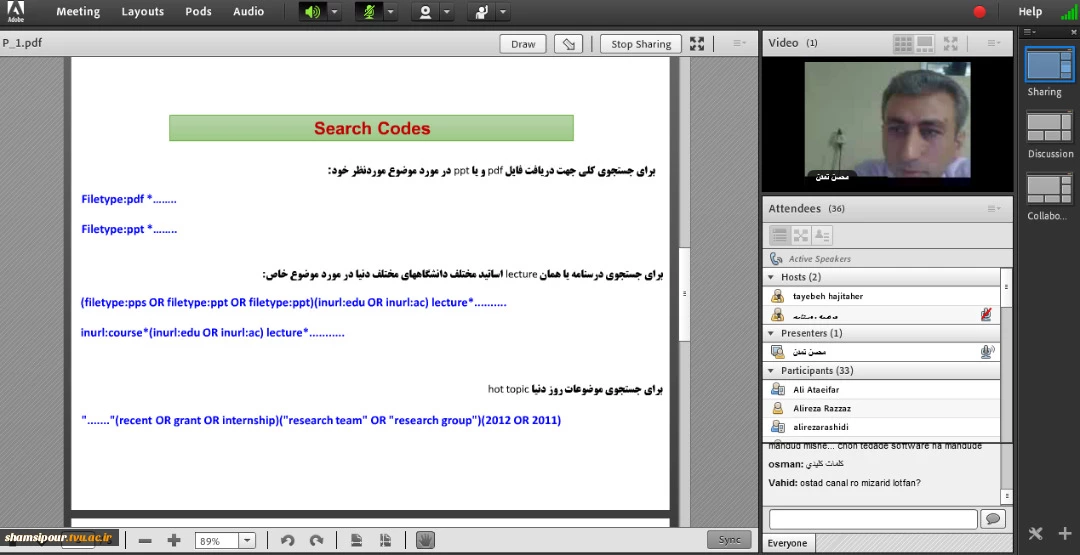Expand the speaker options dropdown arrow

tap(334, 12)
